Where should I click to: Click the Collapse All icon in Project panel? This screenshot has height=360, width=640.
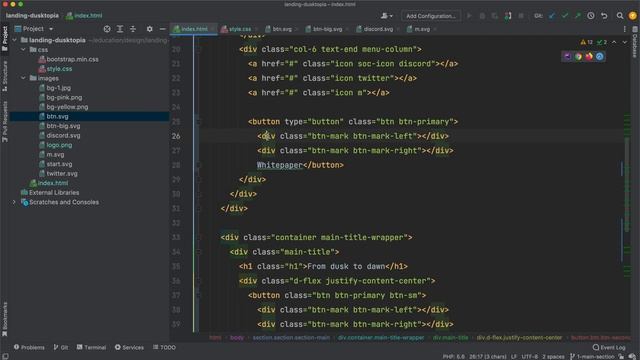(133, 29)
